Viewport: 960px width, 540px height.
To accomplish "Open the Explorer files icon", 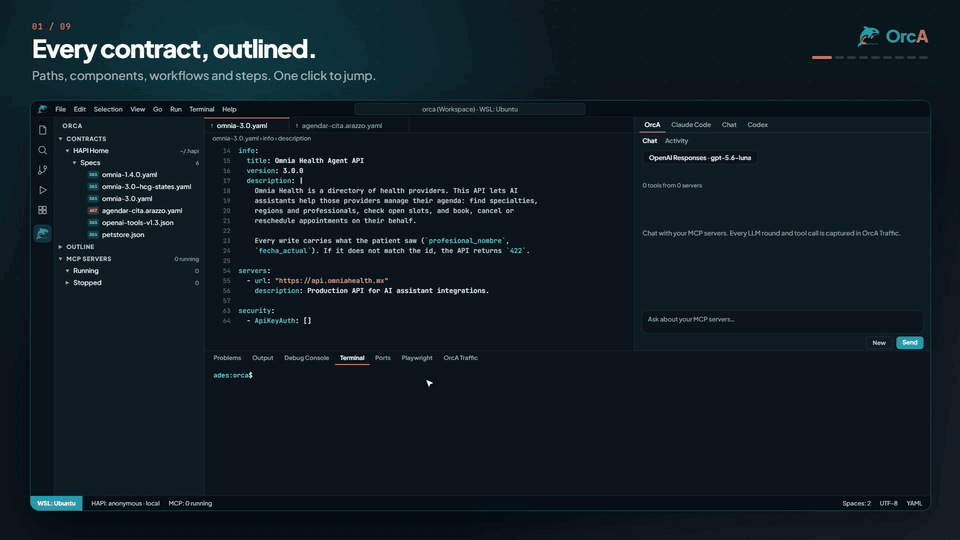I will (42, 130).
